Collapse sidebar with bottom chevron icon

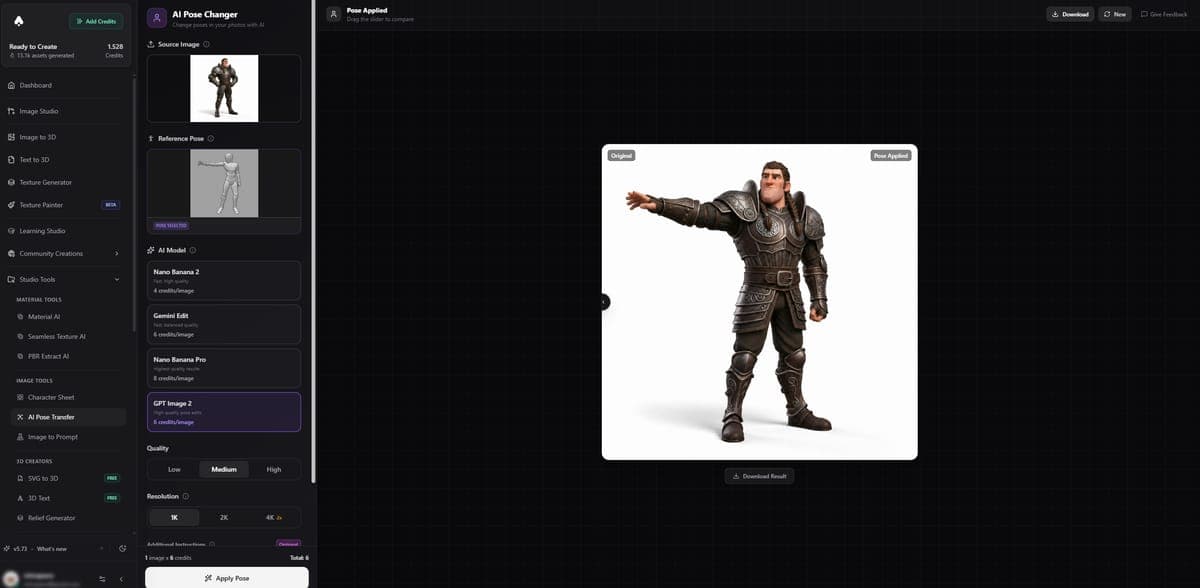pyautogui.click(x=121, y=579)
